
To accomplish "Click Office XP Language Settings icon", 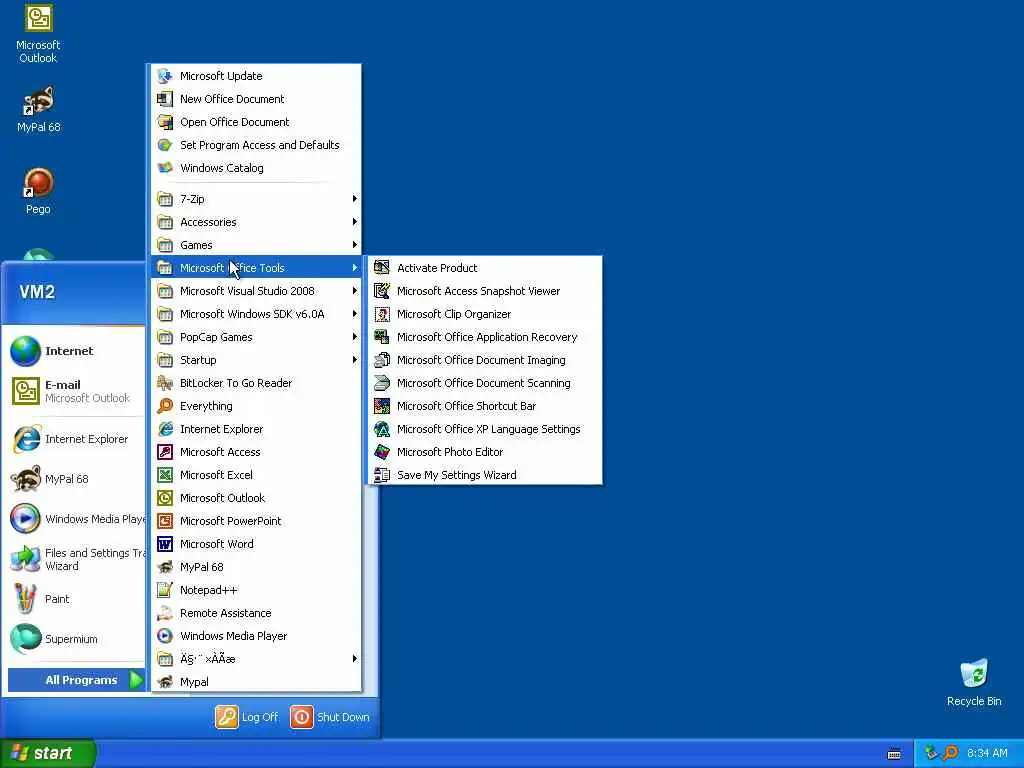I will tap(382, 429).
